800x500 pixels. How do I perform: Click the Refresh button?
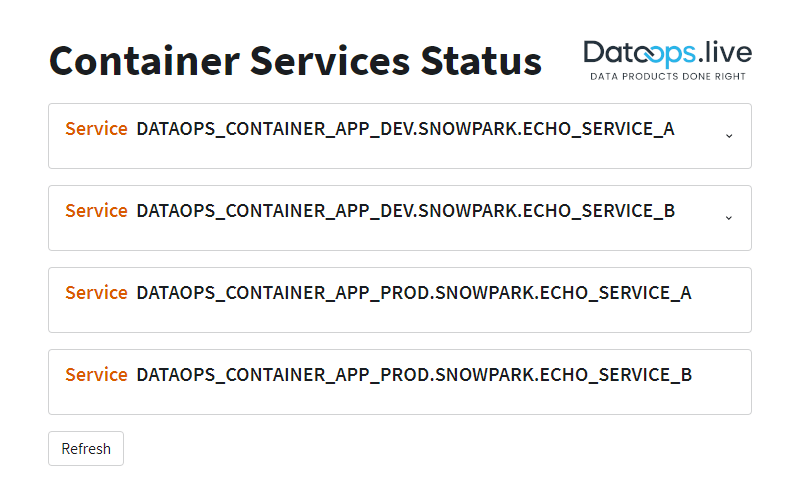(86, 449)
